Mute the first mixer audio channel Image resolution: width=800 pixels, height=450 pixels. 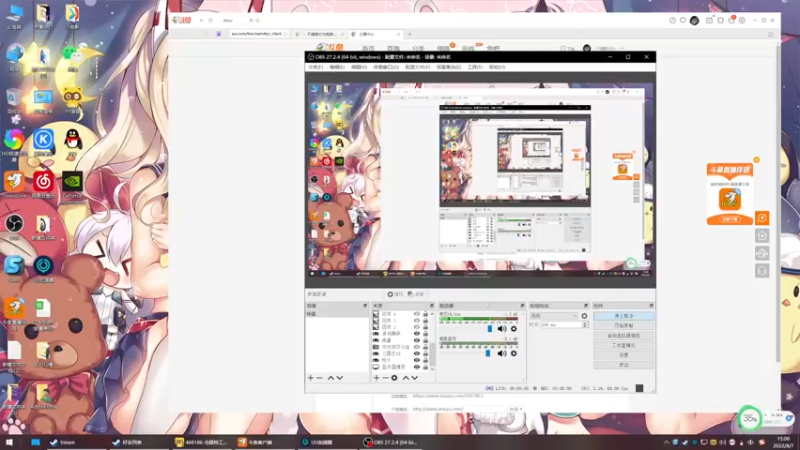502,329
